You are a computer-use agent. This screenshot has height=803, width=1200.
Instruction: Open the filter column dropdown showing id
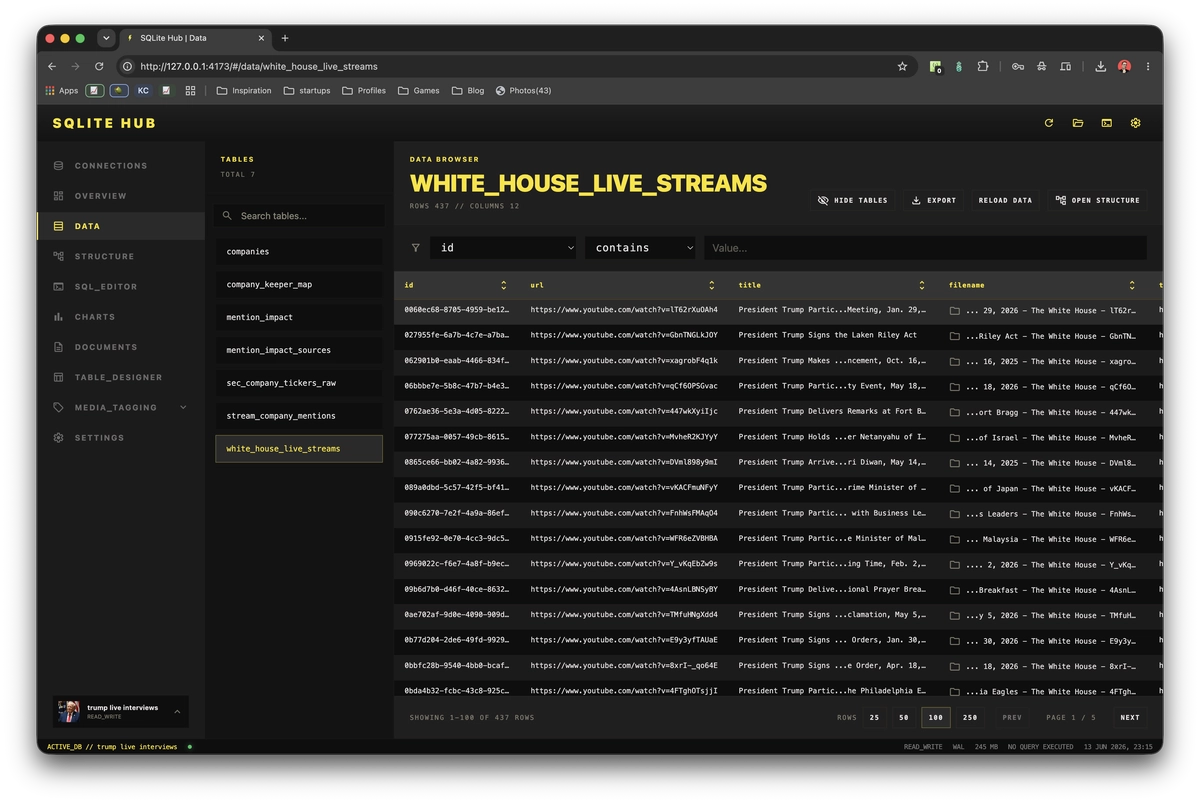point(505,248)
